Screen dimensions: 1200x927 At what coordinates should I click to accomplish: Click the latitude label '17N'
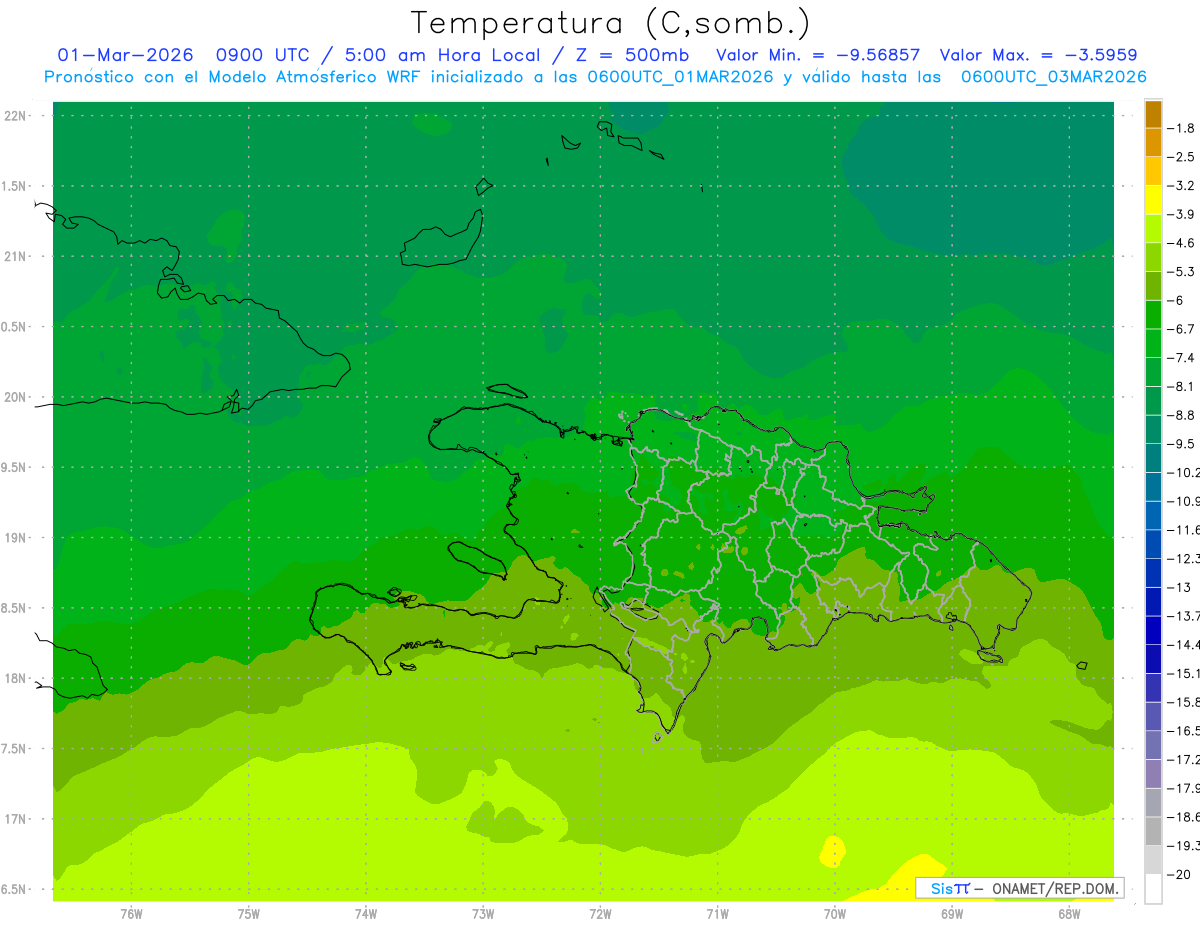click(x=17, y=819)
